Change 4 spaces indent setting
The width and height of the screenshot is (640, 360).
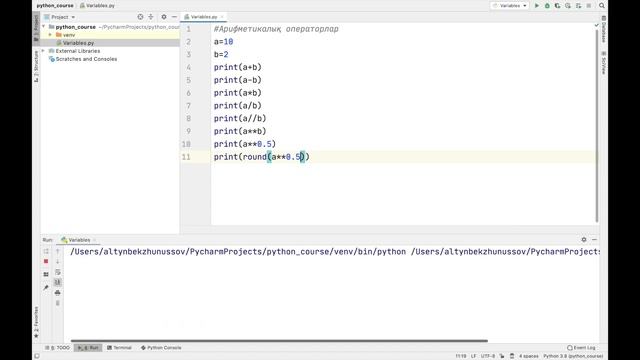tap(529, 356)
